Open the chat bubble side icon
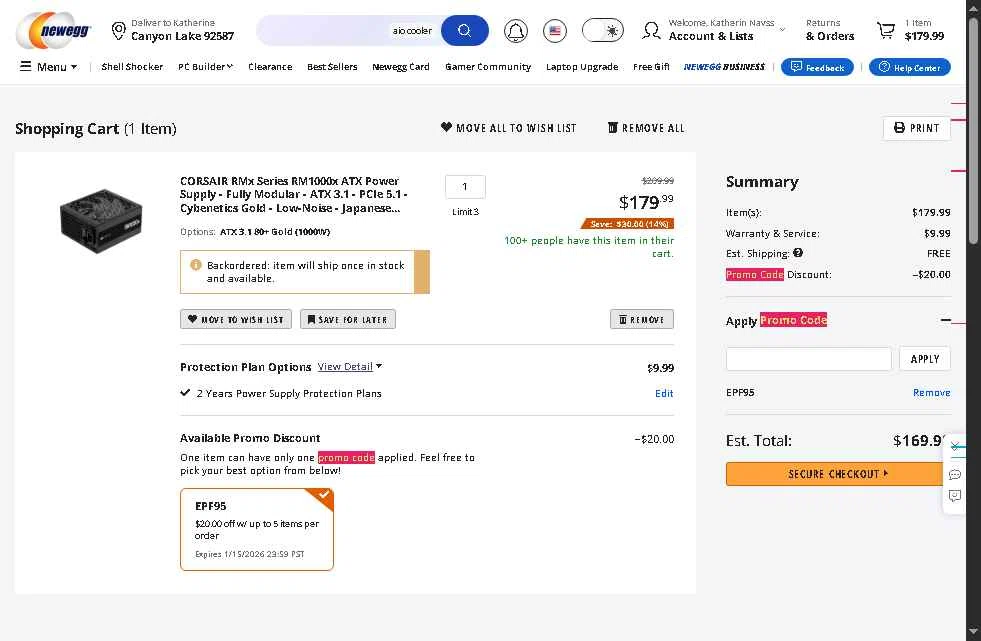 (x=955, y=475)
